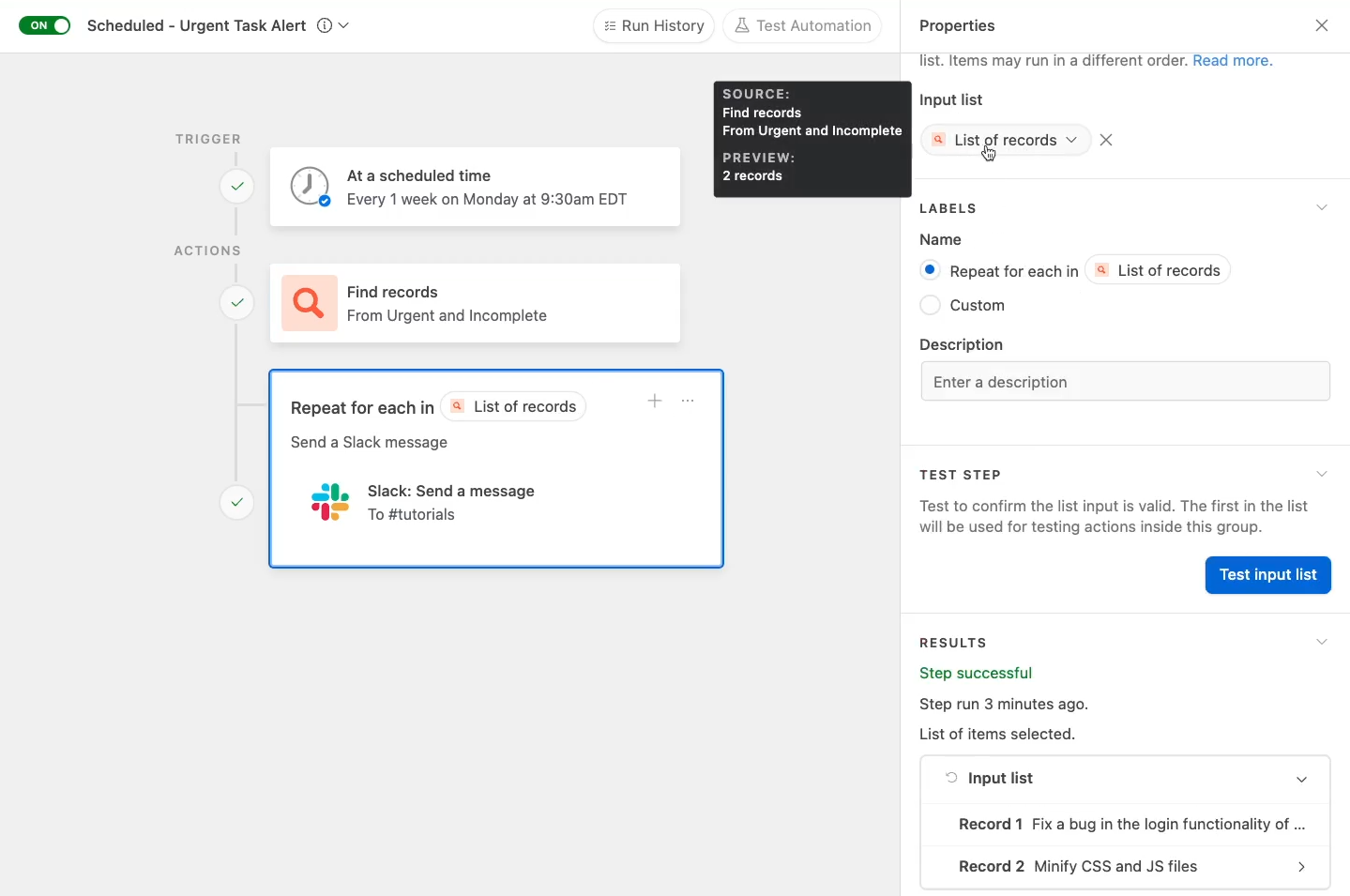
Task: Click the 'To #tutorials' text
Action: click(x=411, y=514)
